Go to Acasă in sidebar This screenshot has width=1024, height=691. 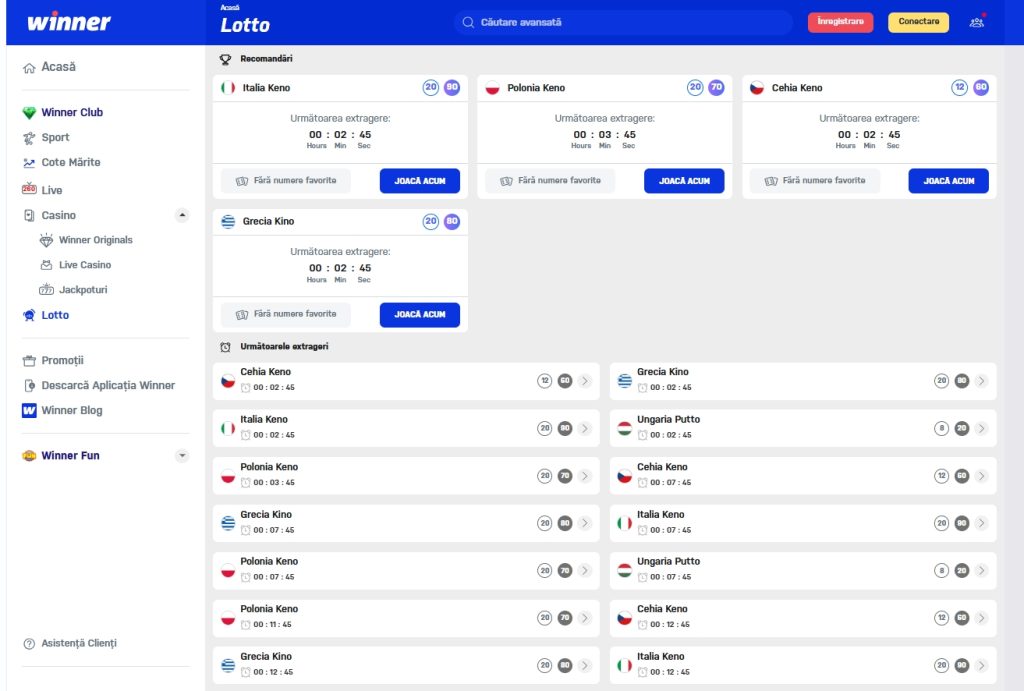pyautogui.click(x=59, y=67)
